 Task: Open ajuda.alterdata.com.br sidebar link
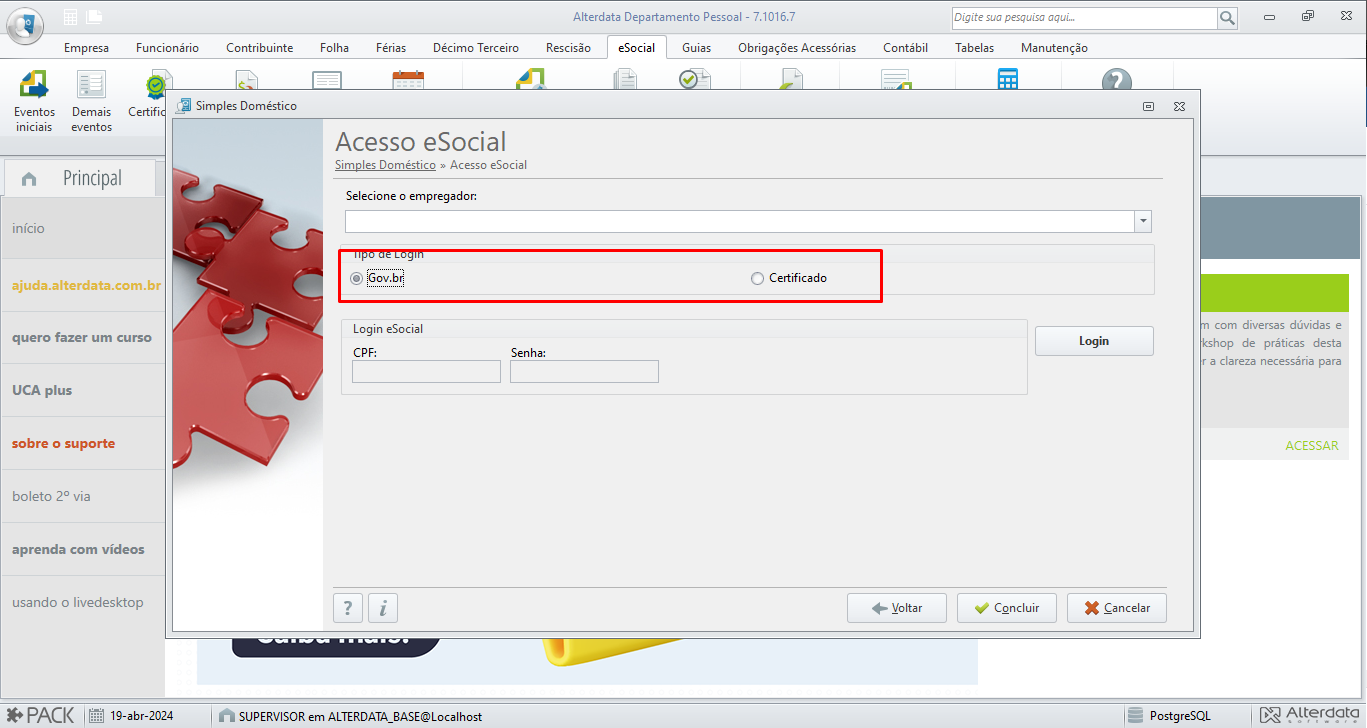pos(86,285)
